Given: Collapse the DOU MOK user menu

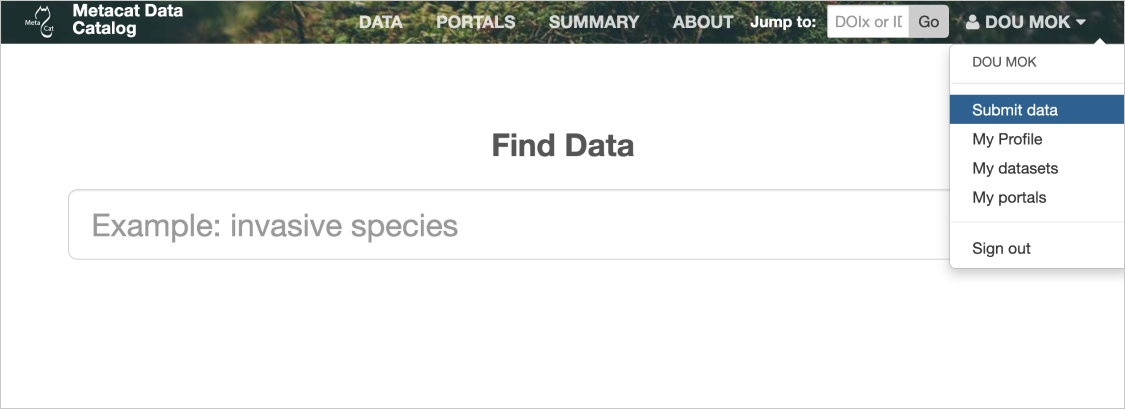Looking at the screenshot, I should pos(1027,22).
